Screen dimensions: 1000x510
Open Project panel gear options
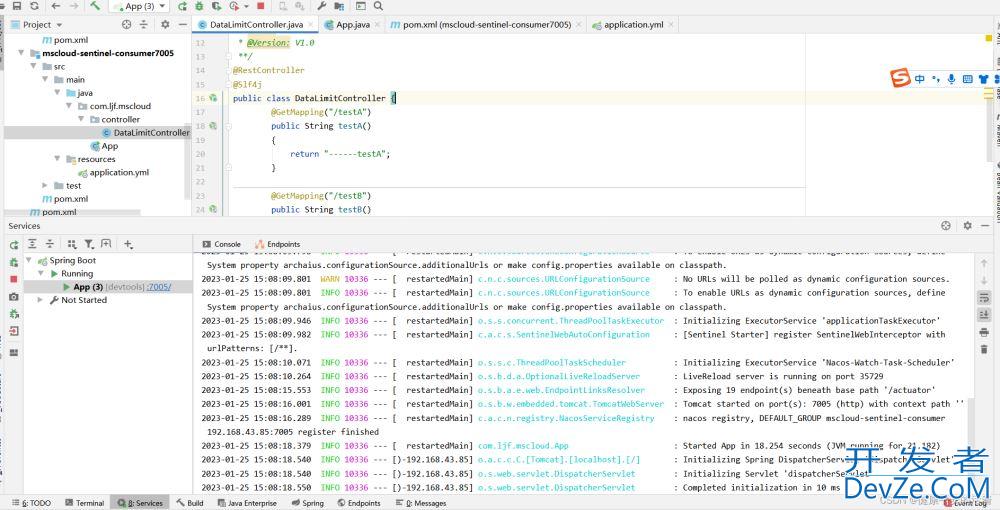pos(165,24)
